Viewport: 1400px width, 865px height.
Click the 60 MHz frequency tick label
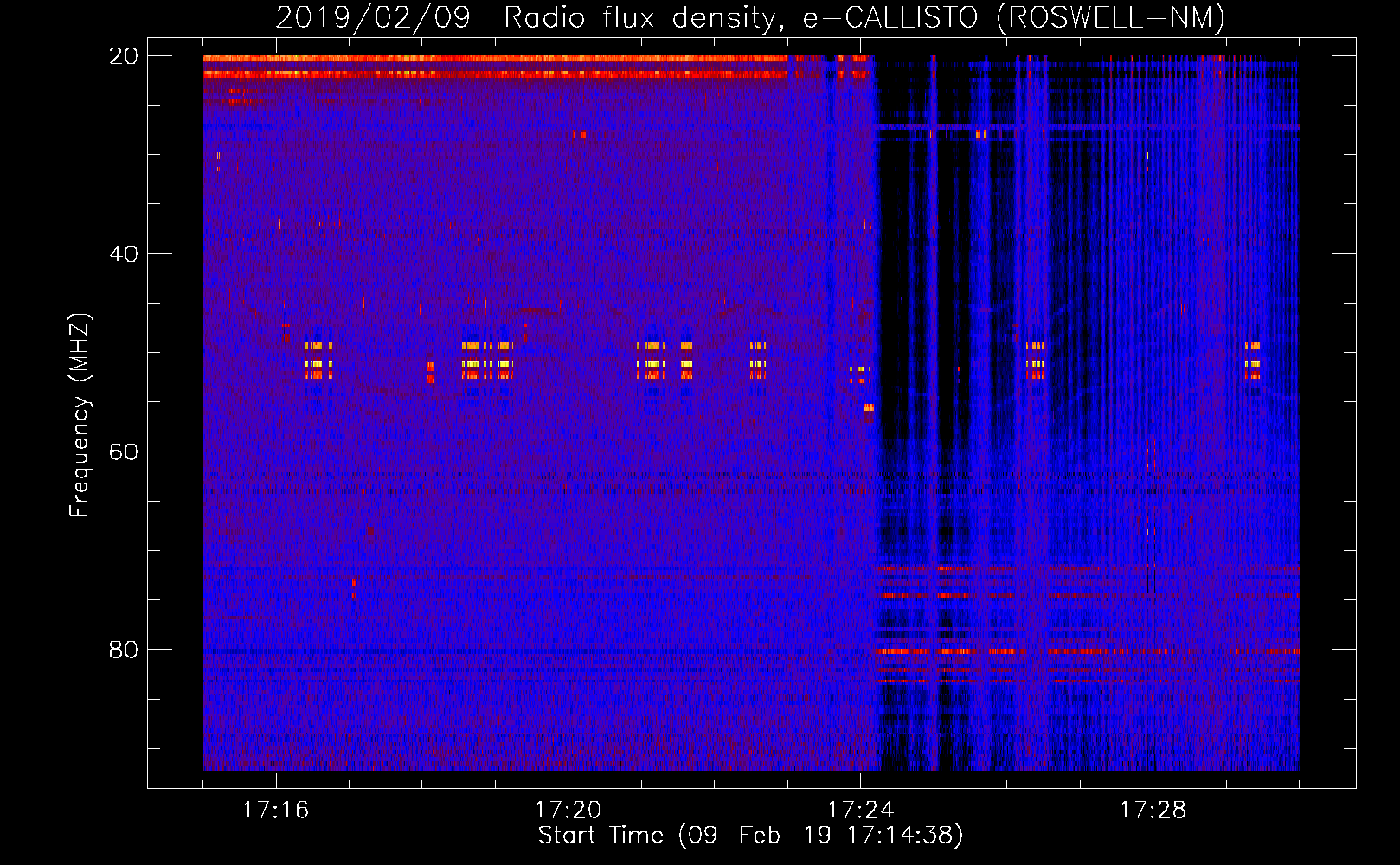[x=124, y=452]
